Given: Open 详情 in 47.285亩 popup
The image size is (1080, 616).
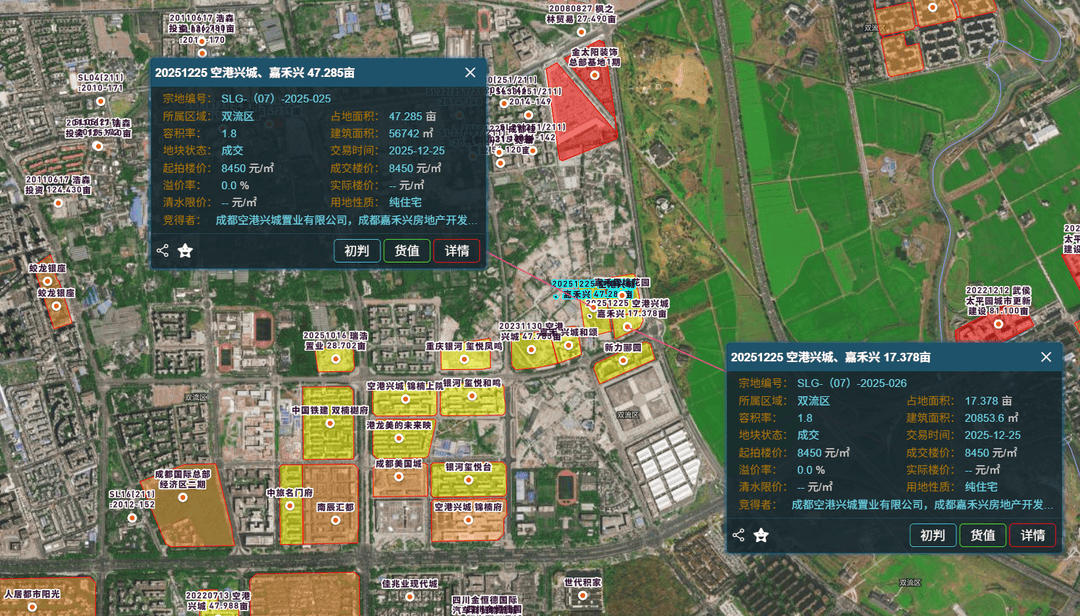Looking at the screenshot, I should tap(457, 251).
